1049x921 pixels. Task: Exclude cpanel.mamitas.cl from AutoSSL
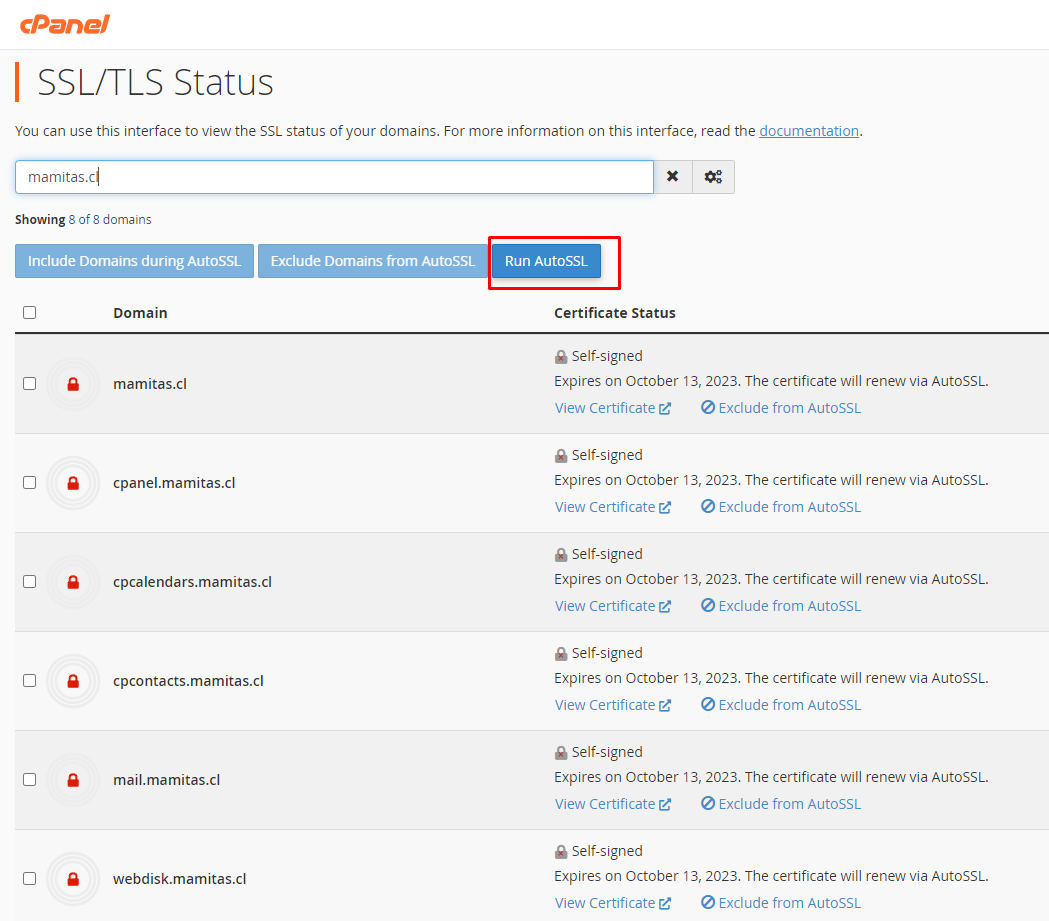[781, 507]
